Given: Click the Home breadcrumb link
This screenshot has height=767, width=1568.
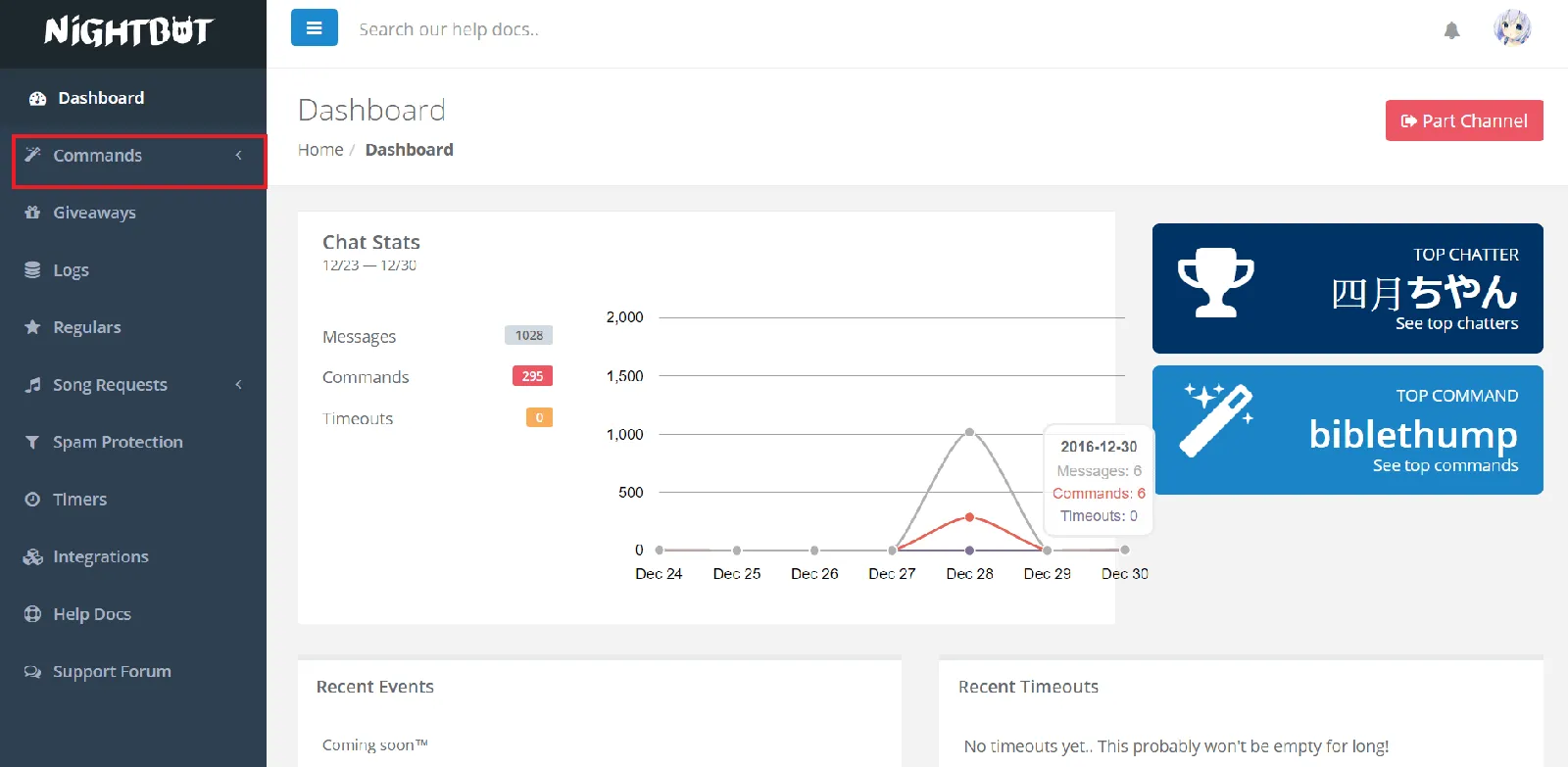Looking at the screenshot, I should tap(320, 150).
